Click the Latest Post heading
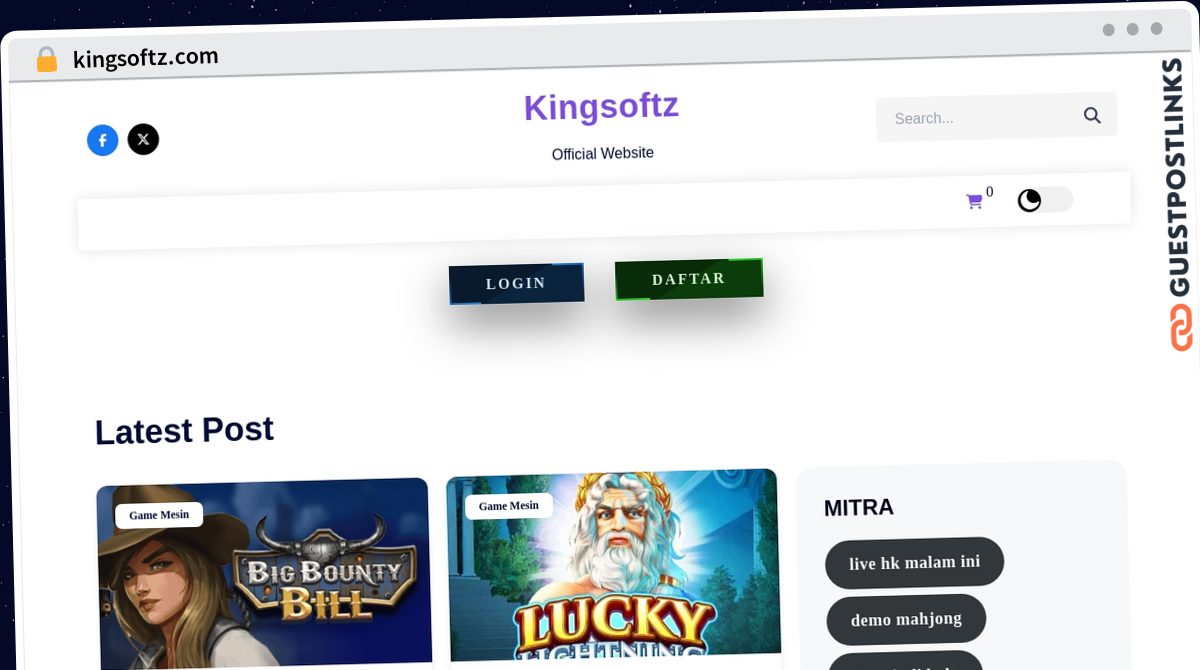1200x670 pixels. click(x=184, y=431)
